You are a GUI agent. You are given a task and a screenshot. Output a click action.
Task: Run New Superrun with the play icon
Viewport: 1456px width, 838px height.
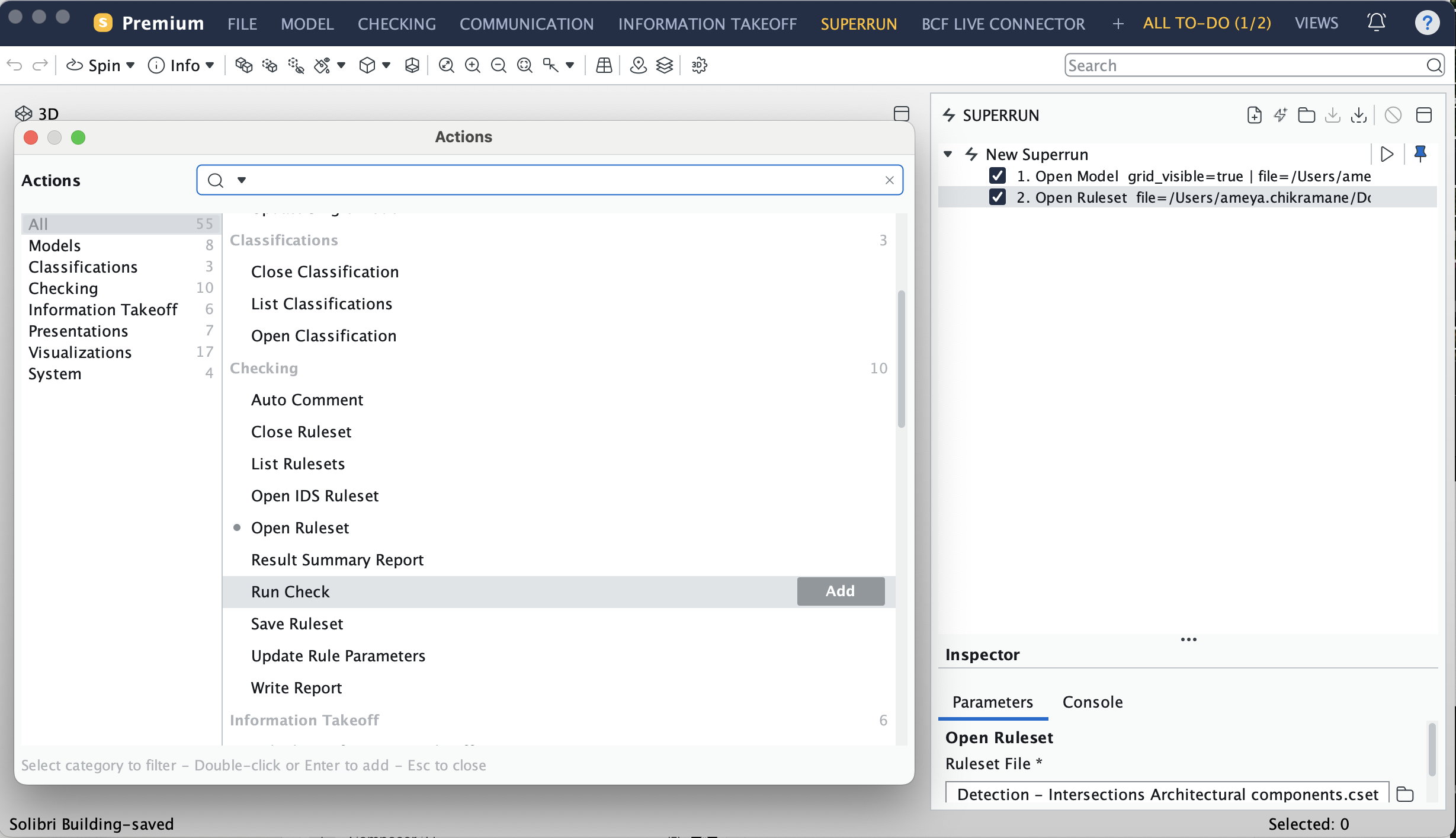[x=1387, y=154]
